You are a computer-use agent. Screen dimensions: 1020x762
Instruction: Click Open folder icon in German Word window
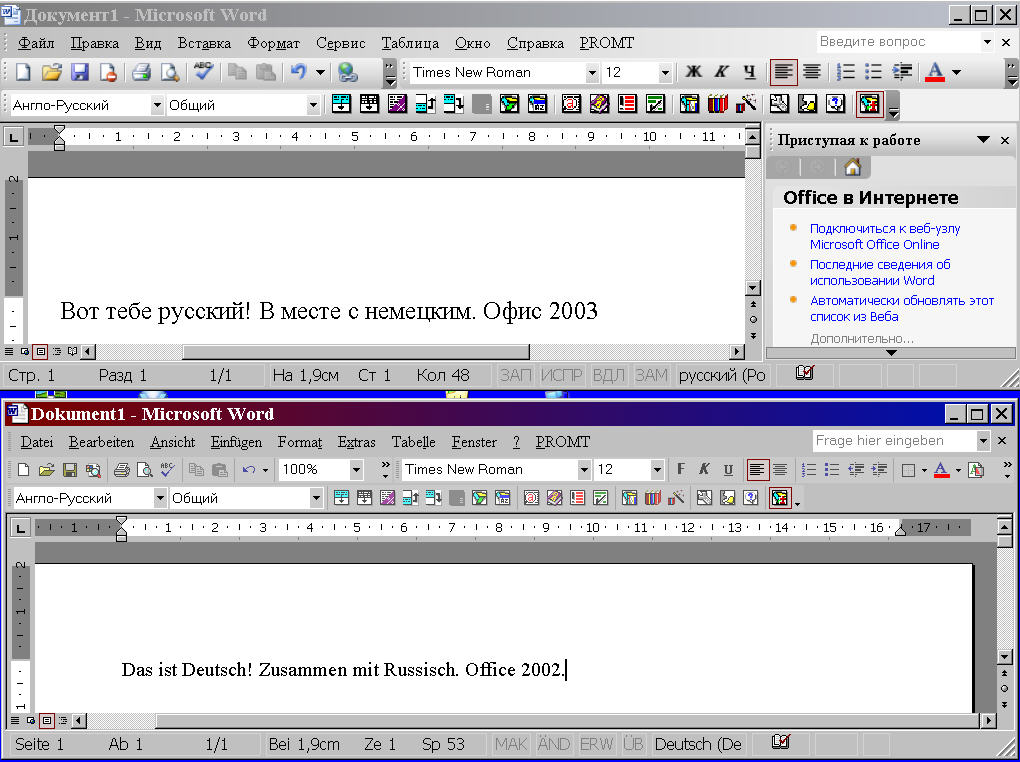tap(46, 470)
